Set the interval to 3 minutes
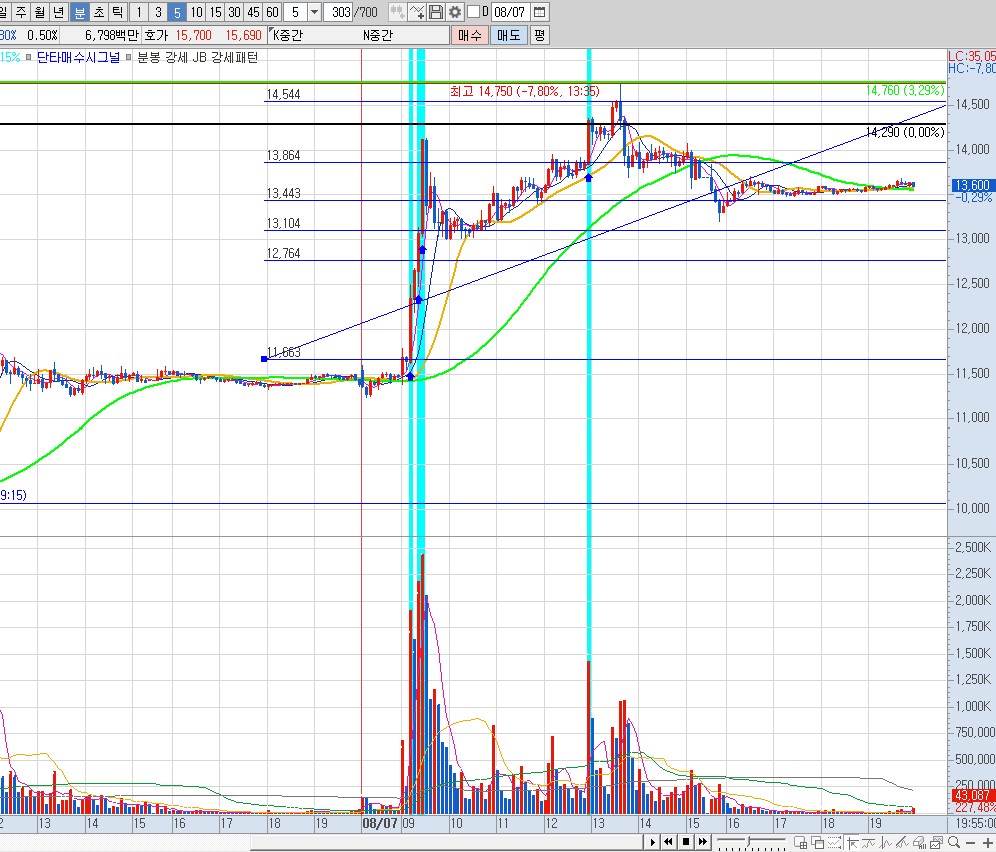This screenshot has width=996, height=852. pyautogui.click(x=158, y=11)
